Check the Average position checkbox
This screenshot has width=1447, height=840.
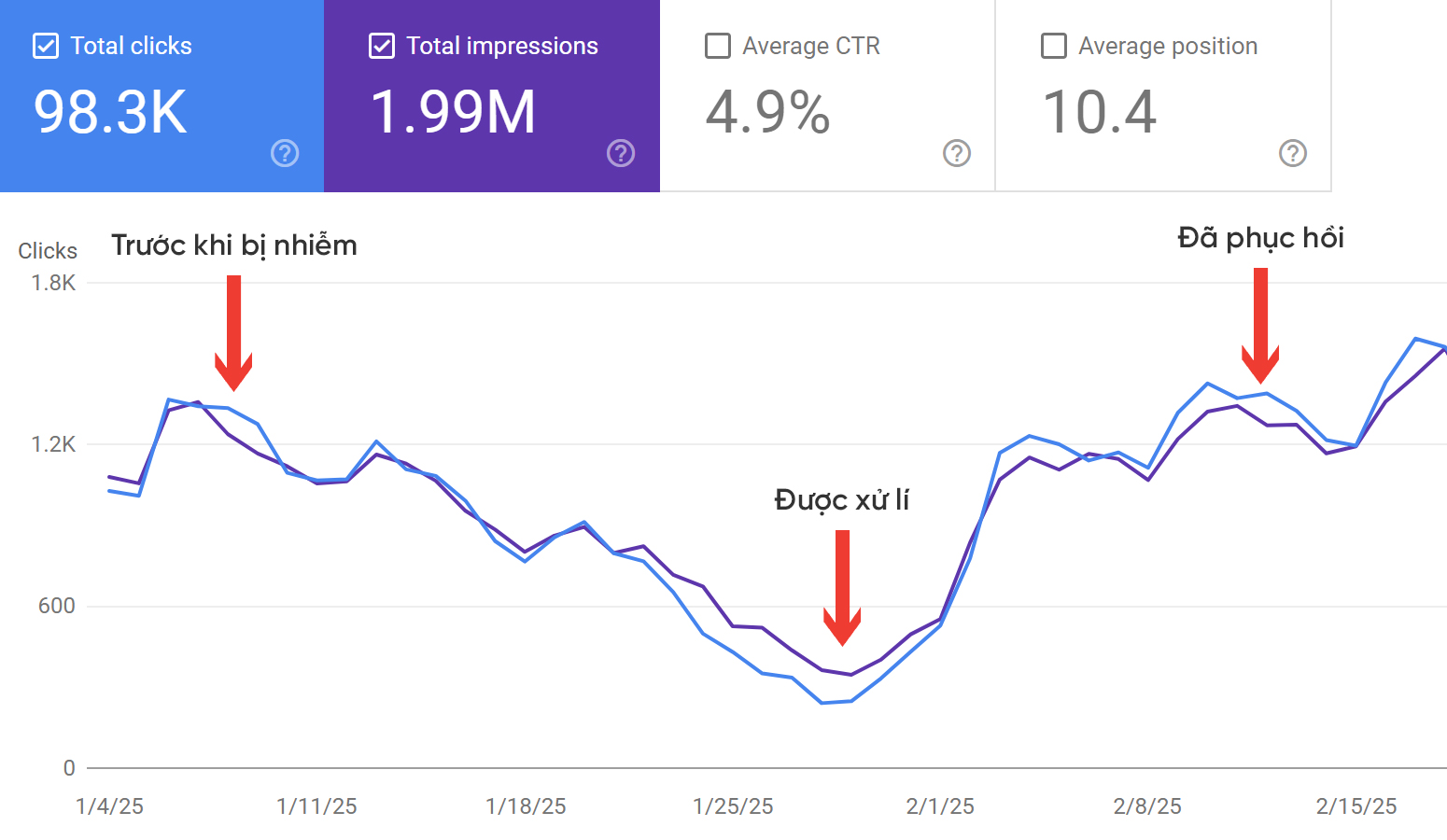coord(1053,46)
